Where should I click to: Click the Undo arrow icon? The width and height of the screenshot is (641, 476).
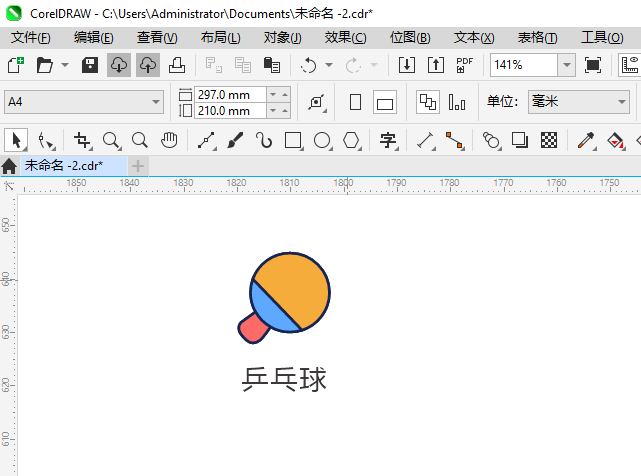pyautogui.click(x=309, y=65)
